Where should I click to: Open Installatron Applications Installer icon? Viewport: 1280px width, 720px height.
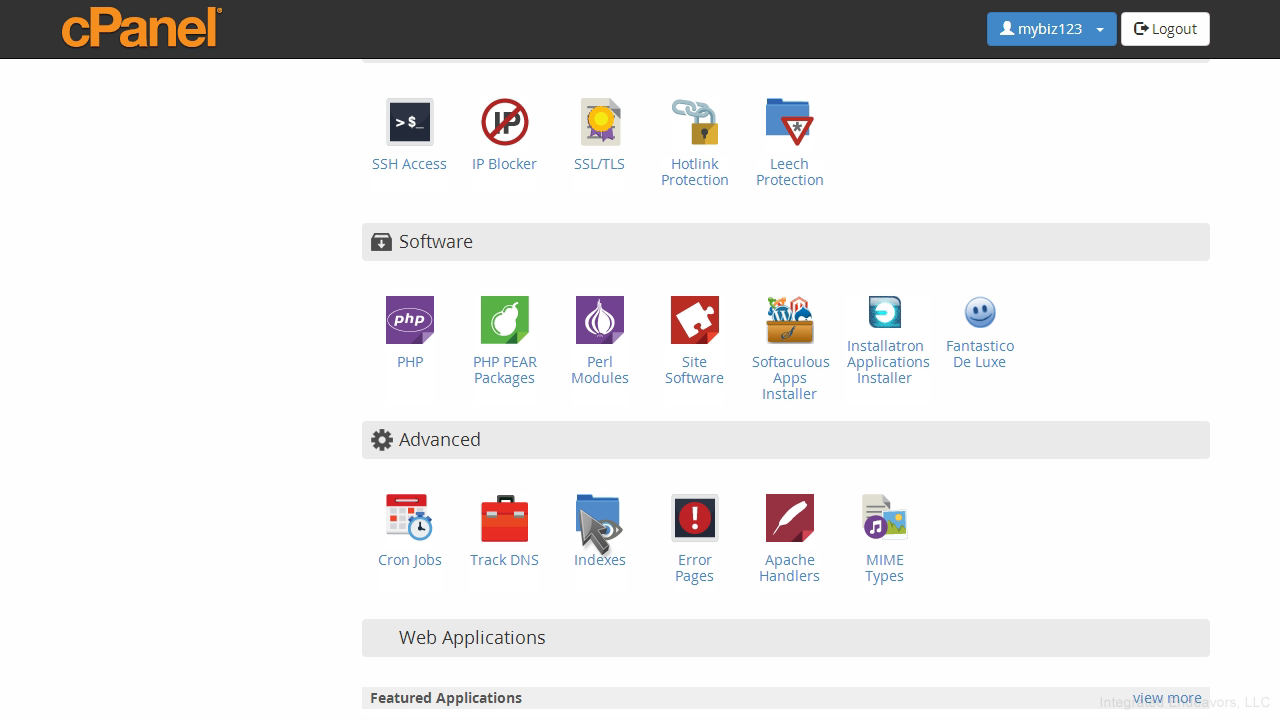[884, 313]
